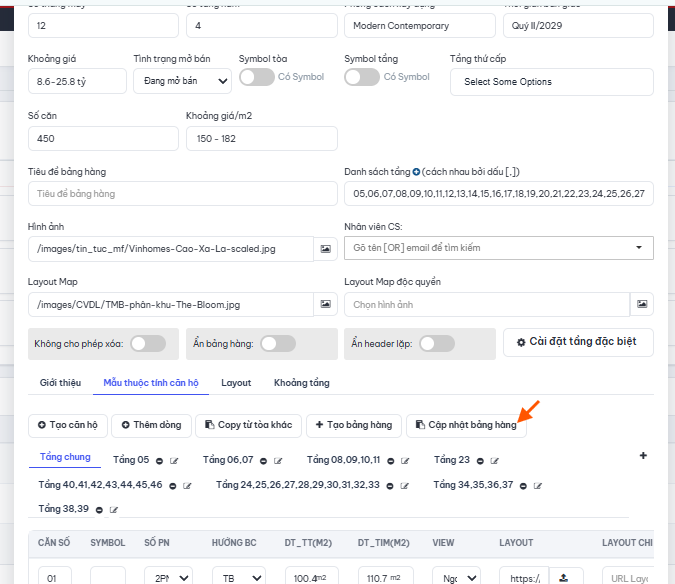Image resolution: width=675 pixels, height=584 pixels.
Task: Click Tạo căn hộ button
Action: pos(68,425)
